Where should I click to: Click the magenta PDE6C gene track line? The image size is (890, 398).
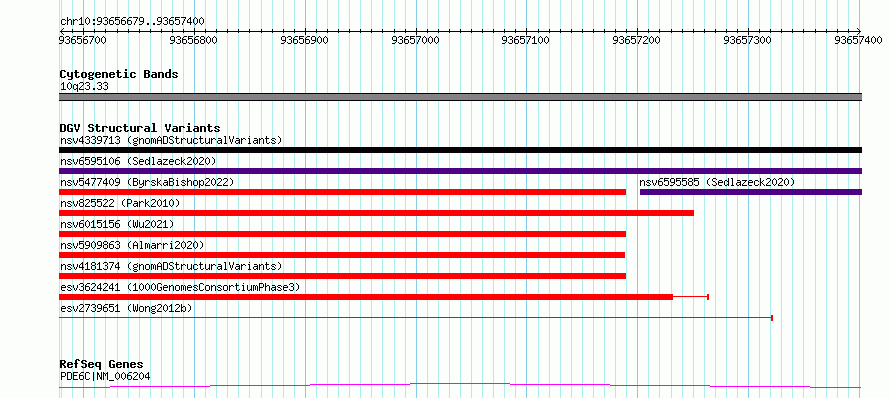[x=460, y=386]
